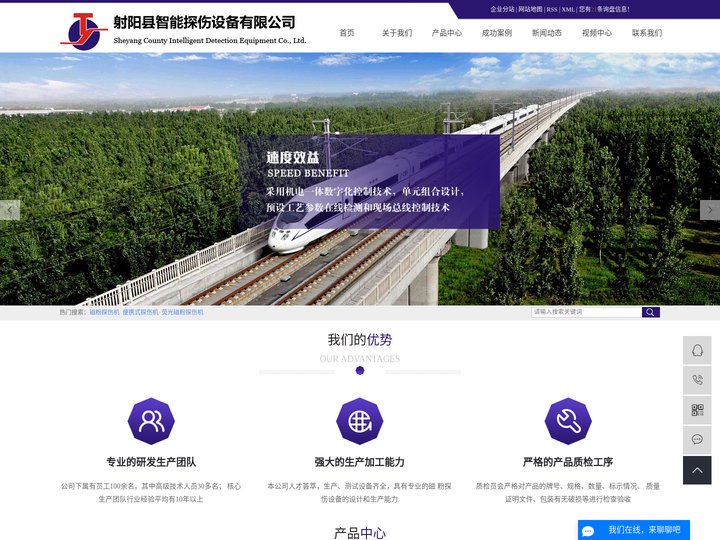720x540 pixels.
Task: Click the purple dot under OUR ADVANTAGES
Action: point(360,371)
